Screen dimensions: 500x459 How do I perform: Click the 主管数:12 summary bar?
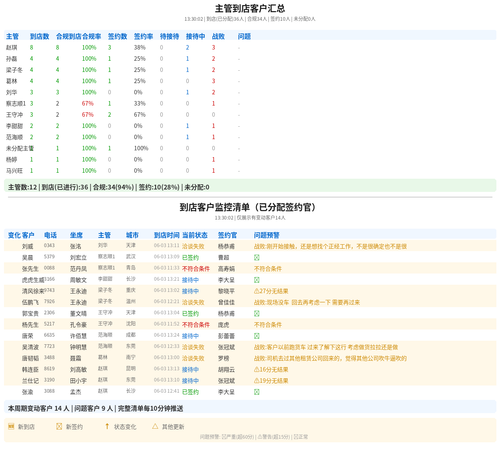250,187
